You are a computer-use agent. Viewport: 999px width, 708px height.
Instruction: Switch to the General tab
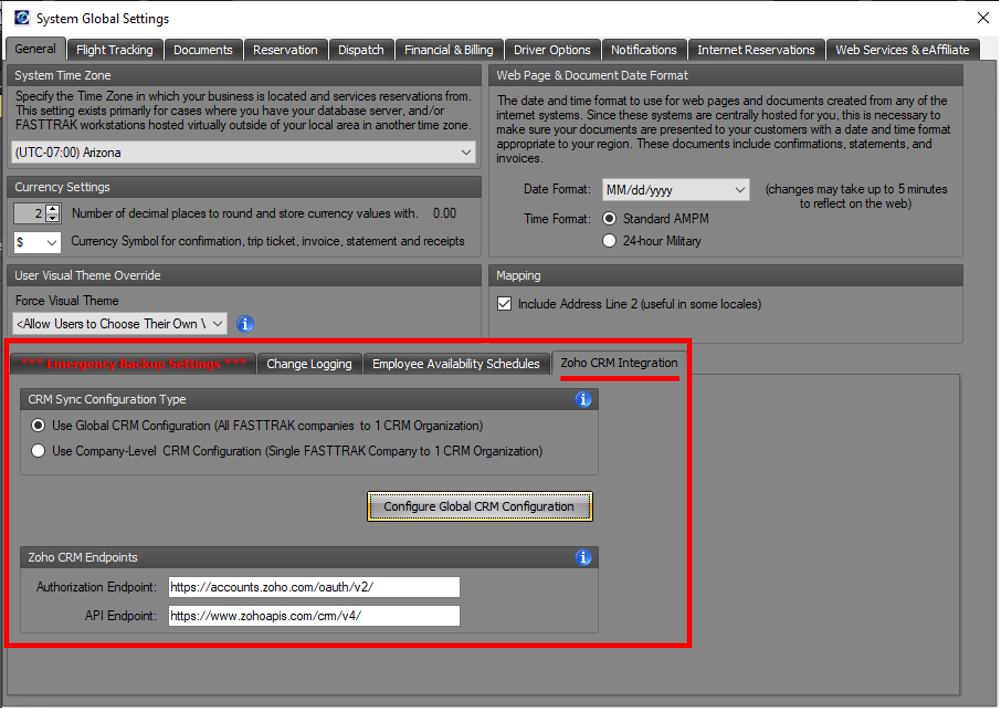pyautogui.click(x=35, y=48)
